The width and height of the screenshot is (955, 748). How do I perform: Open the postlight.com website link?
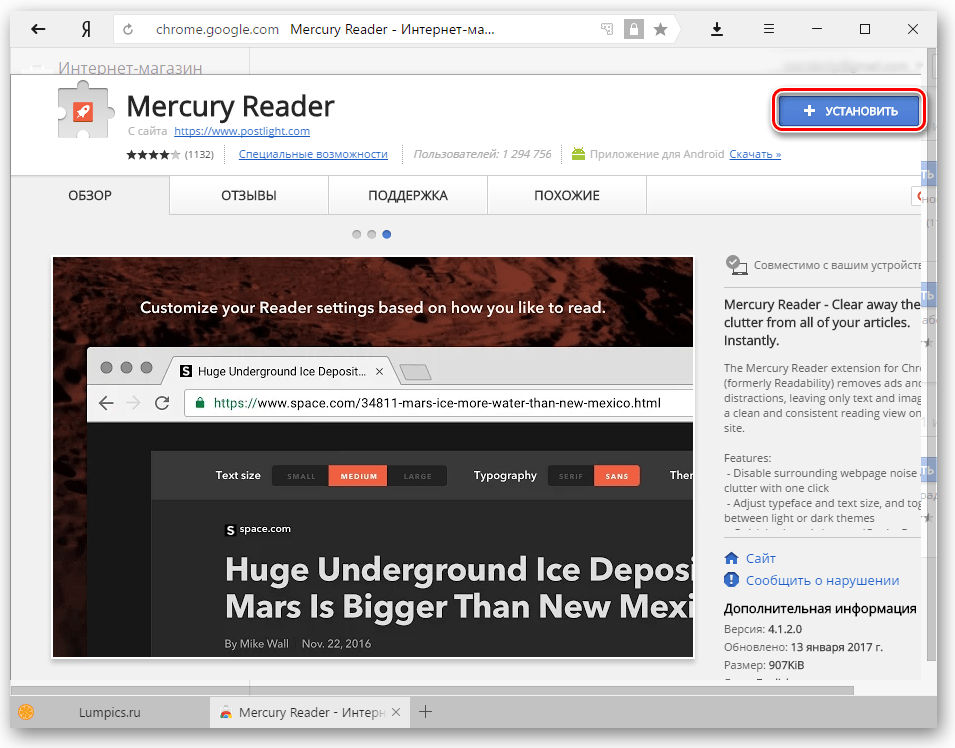[242, 131]
